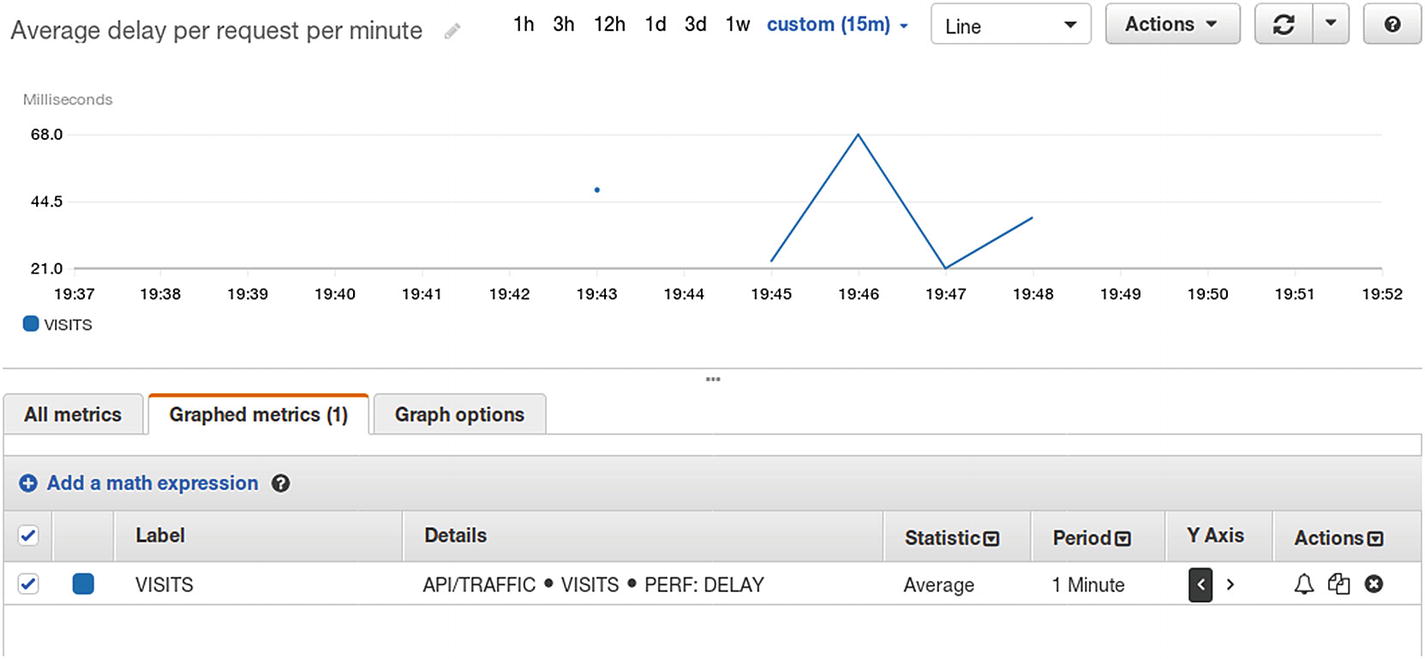Open the auto-refresh options arrow
The height and width of the screenshot is (659, 1425).
[1329, 25]
